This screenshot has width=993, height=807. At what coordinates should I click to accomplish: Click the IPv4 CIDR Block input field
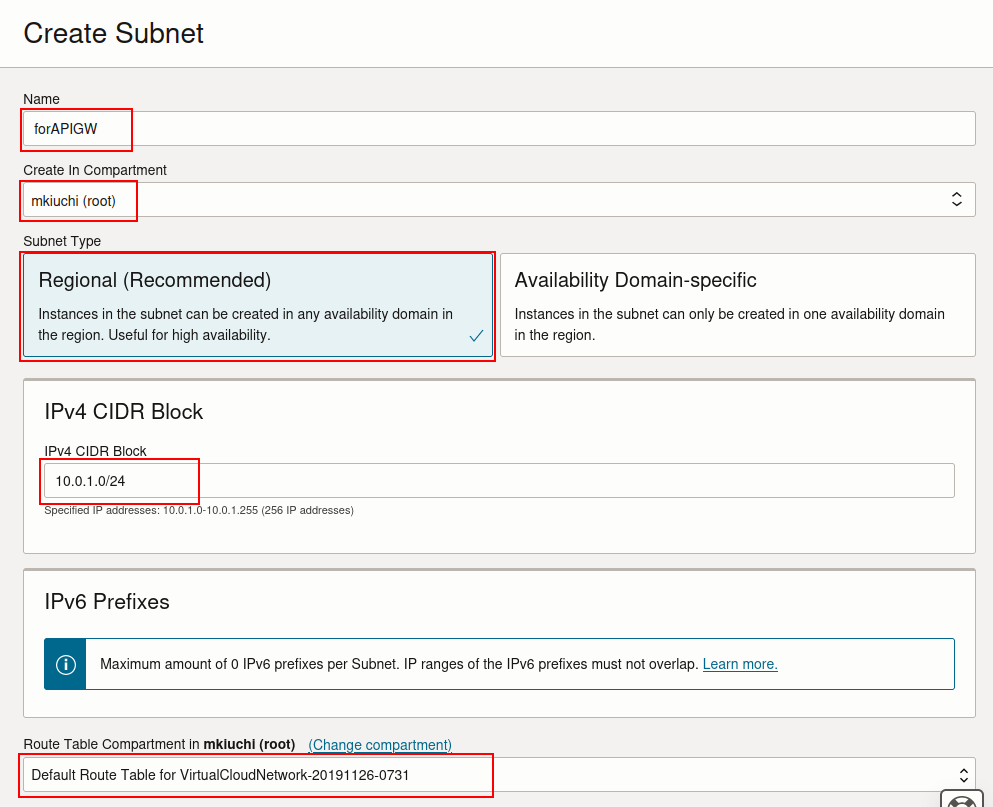point(499,480)
